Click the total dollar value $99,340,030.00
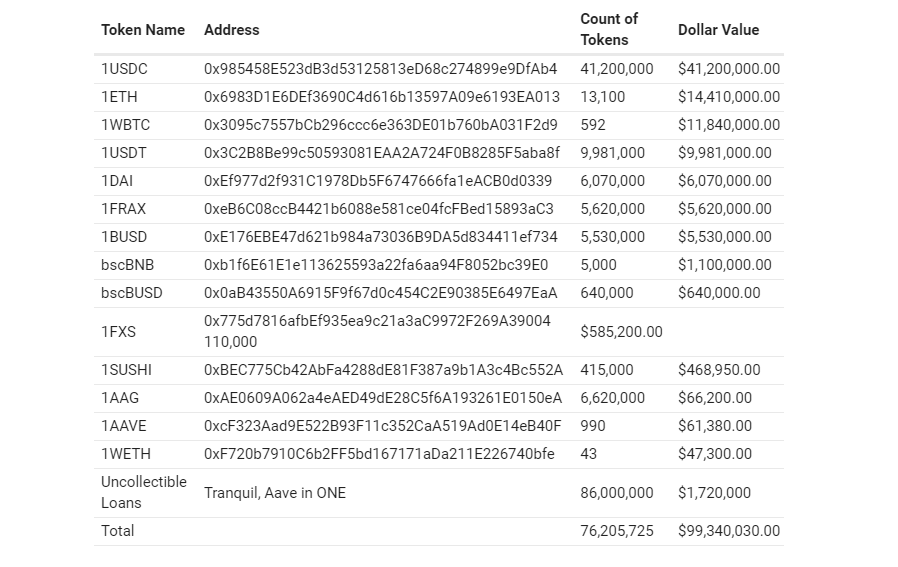The height and width of the screenshot is (567, 898). [x=729, y=531]
